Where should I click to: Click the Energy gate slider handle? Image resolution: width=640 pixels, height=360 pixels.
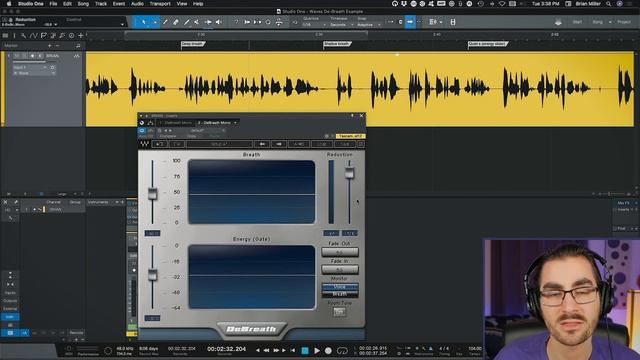[x=153, y=275]
